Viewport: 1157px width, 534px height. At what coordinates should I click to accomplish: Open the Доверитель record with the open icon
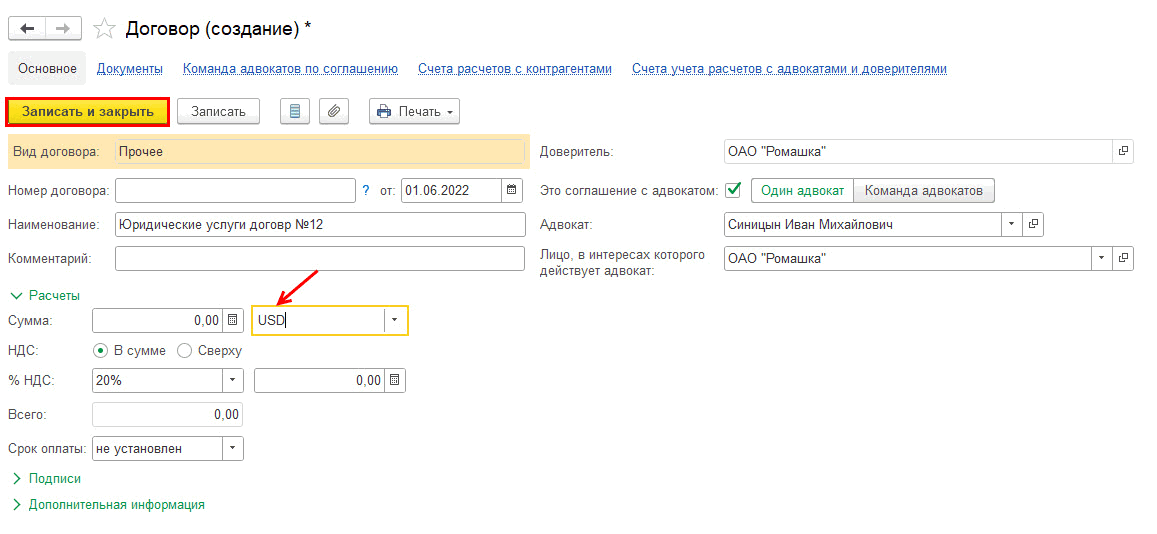1123,151
